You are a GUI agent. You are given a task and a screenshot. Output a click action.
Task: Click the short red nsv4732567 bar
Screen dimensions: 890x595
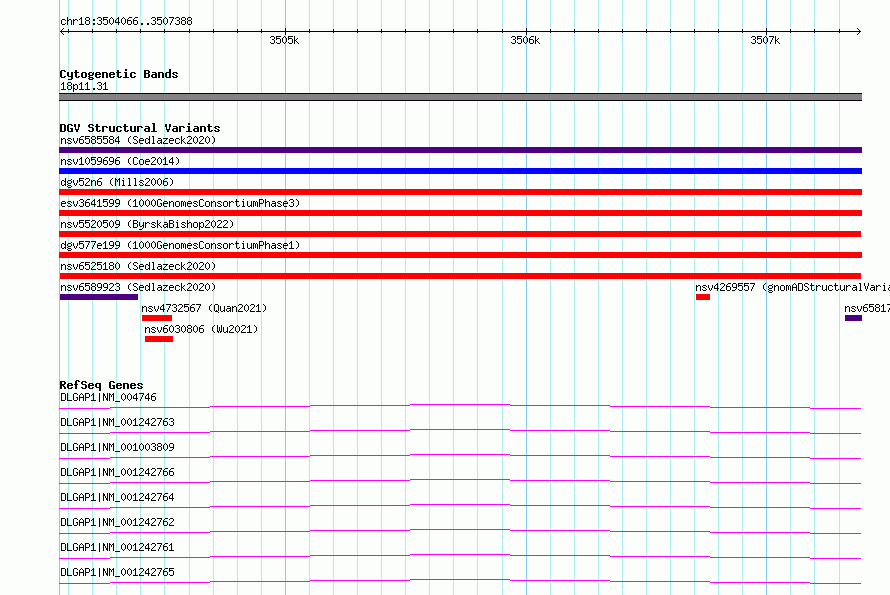pos(157,318)
